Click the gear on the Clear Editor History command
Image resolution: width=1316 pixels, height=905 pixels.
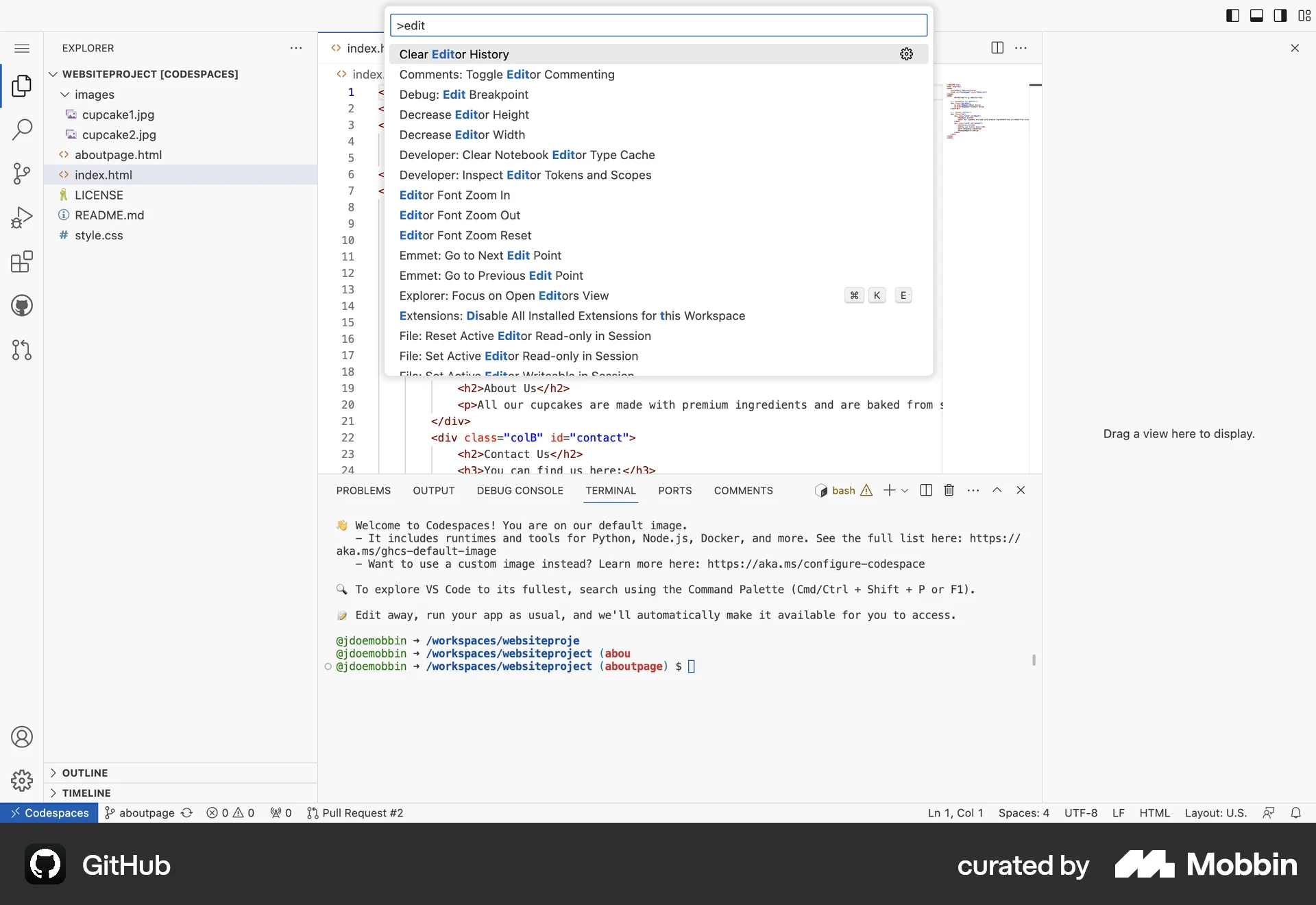click(906, 54)
